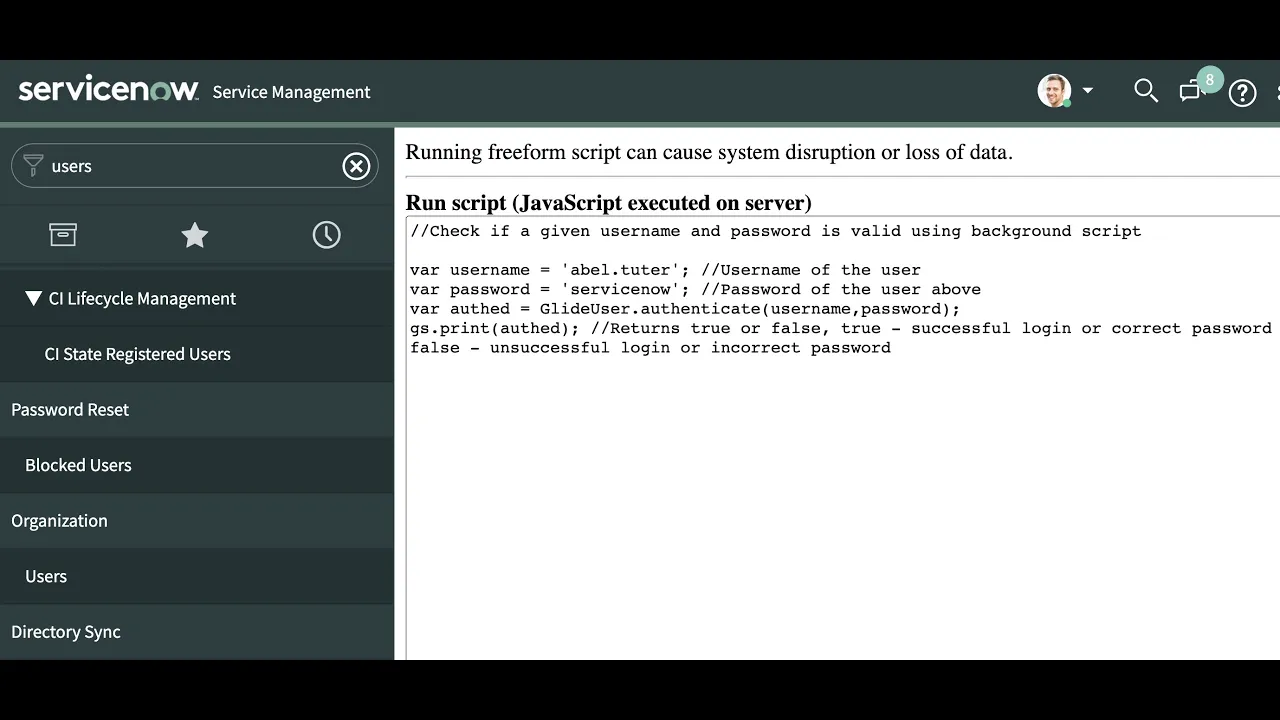Screen dimensions: 1280x720
Task: Clear the 'users' filter text
Action: coord(356,166)
